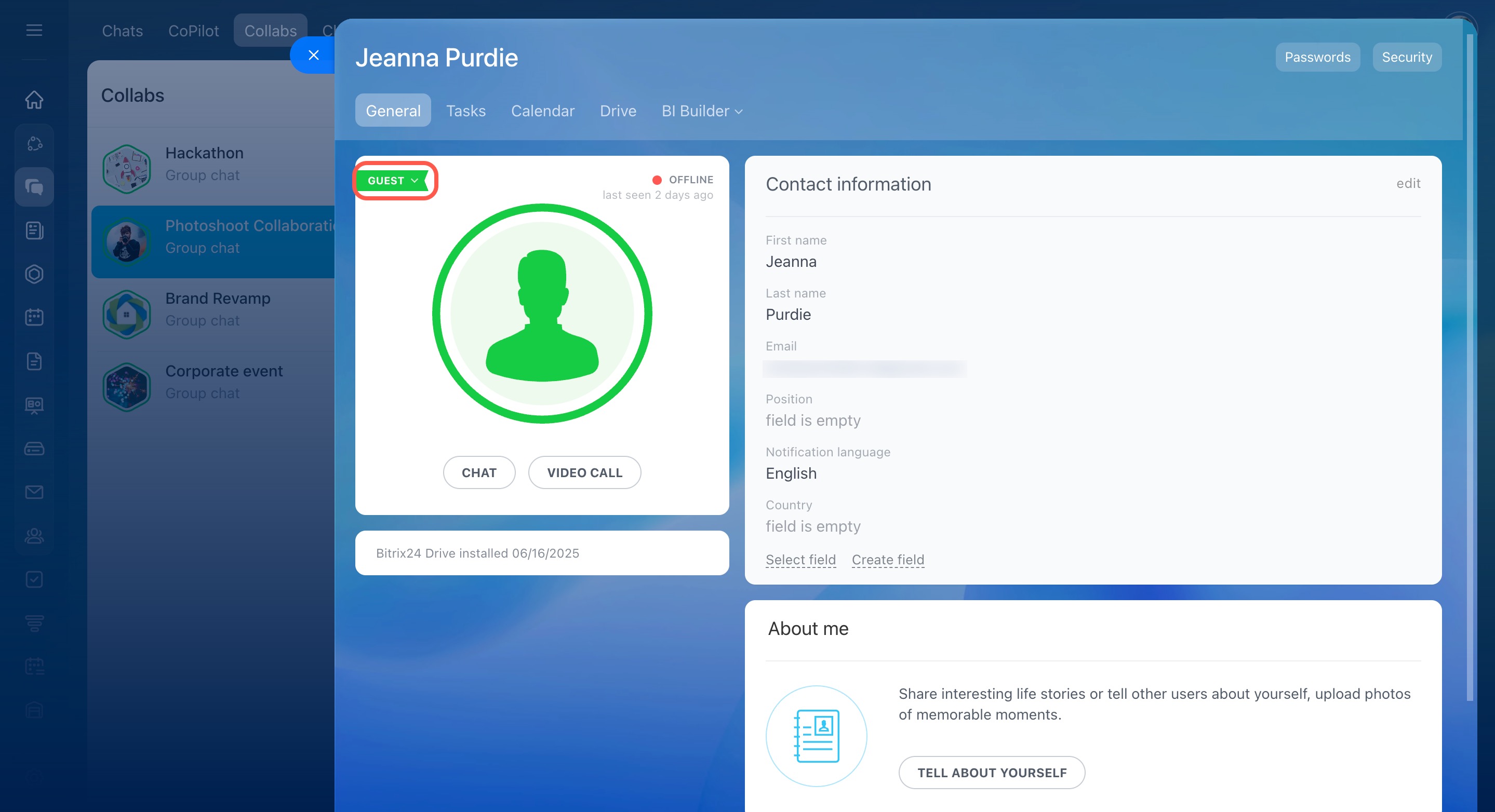Expand the BI Builder dropdown tab
Viewport: 1495px width, 812px height.
coord(702,111)
